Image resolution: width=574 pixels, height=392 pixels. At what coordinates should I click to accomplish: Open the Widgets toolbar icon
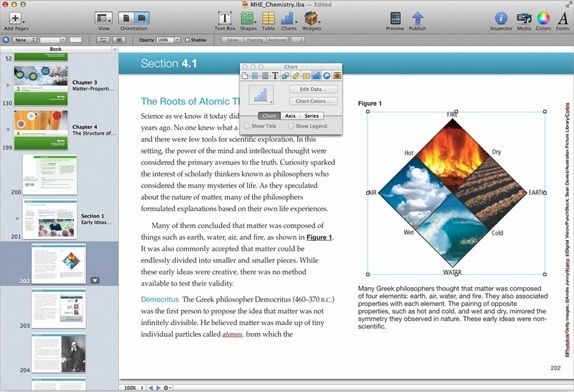pyautogui.click(x=310, y=18)
